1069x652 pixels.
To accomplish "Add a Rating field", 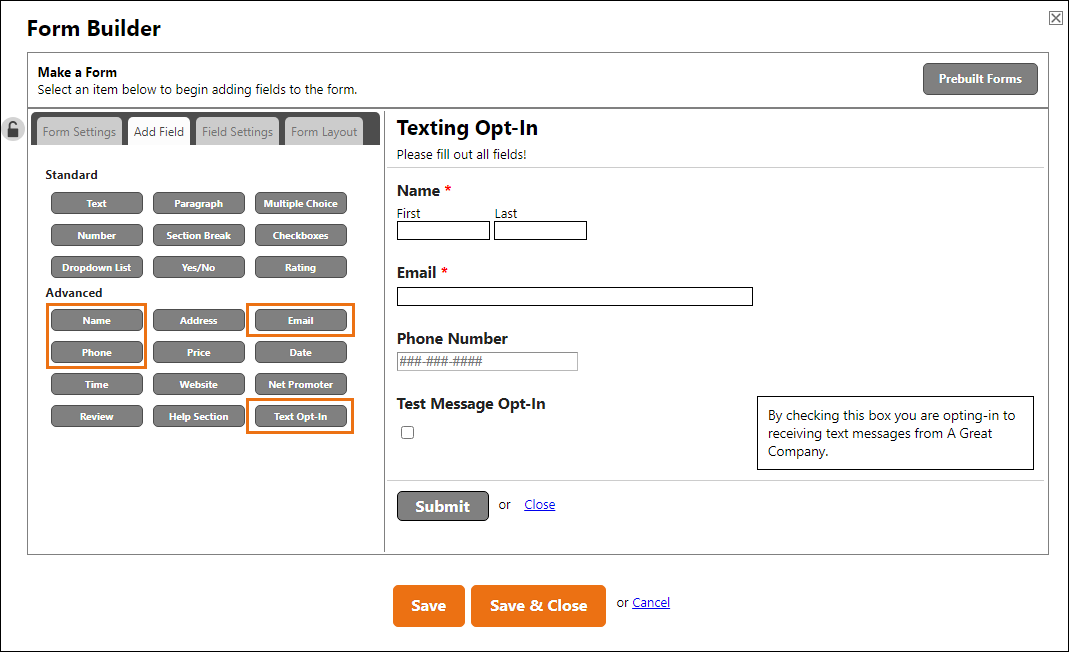I will (301, 267).
